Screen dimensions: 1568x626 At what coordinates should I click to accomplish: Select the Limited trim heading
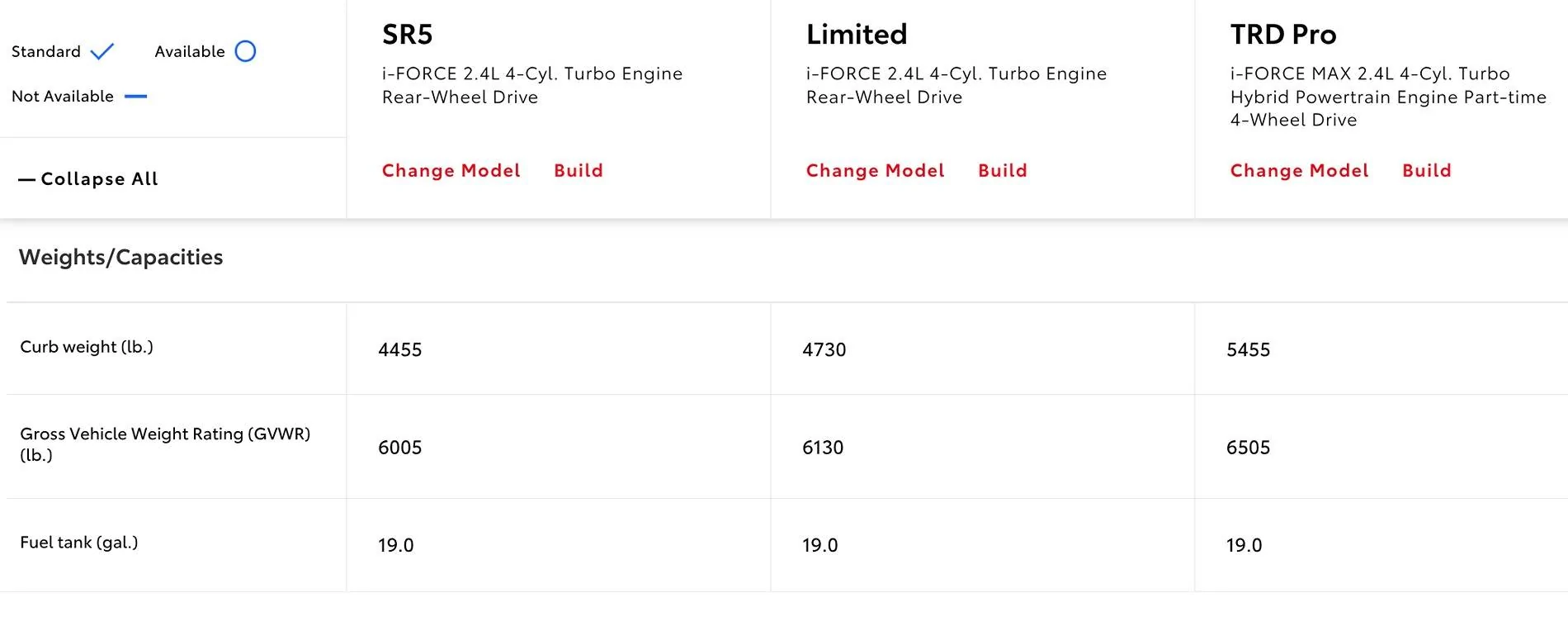pos(856,35)
